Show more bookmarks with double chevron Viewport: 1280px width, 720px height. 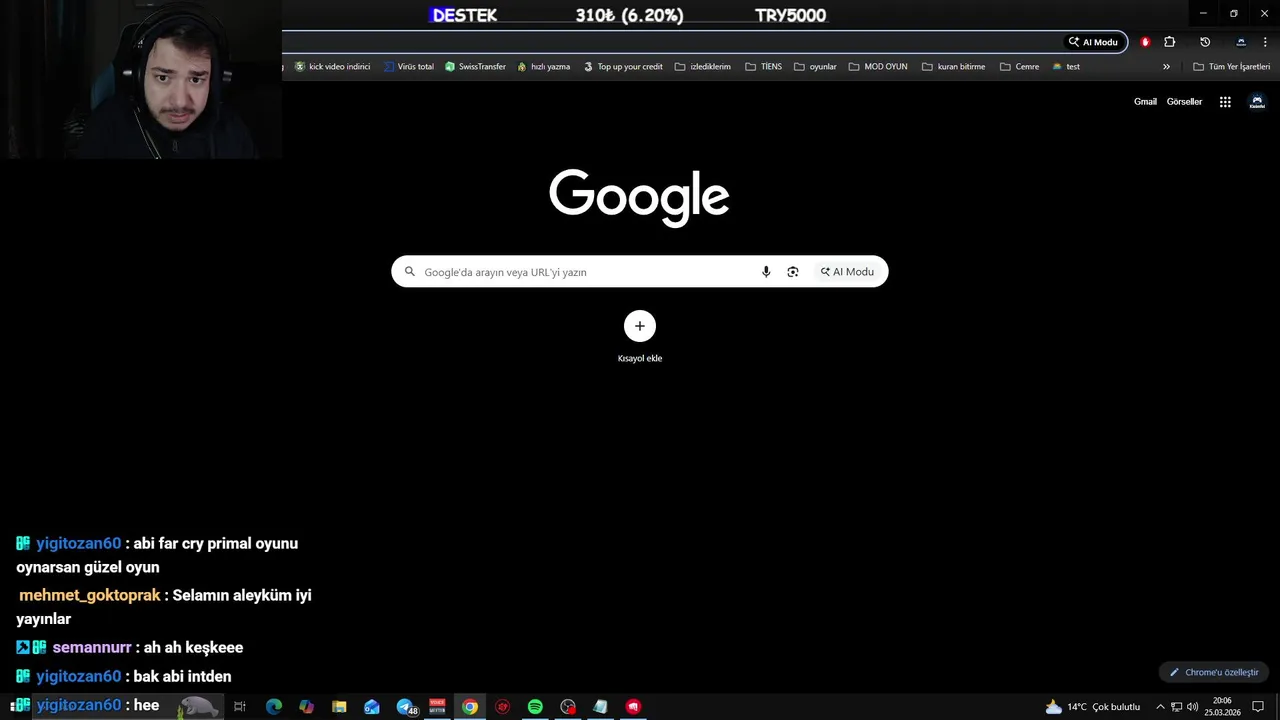tap(1166, 67)
